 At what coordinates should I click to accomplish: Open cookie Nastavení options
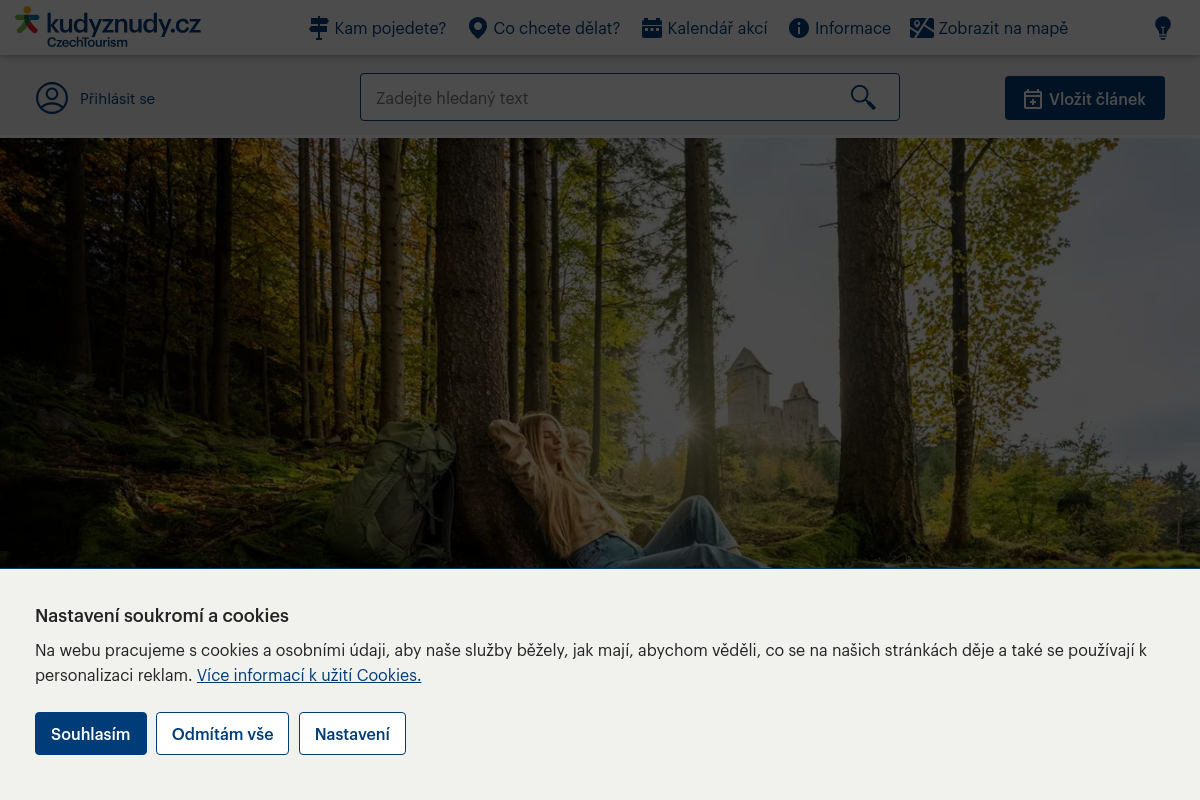pos(352,733)
